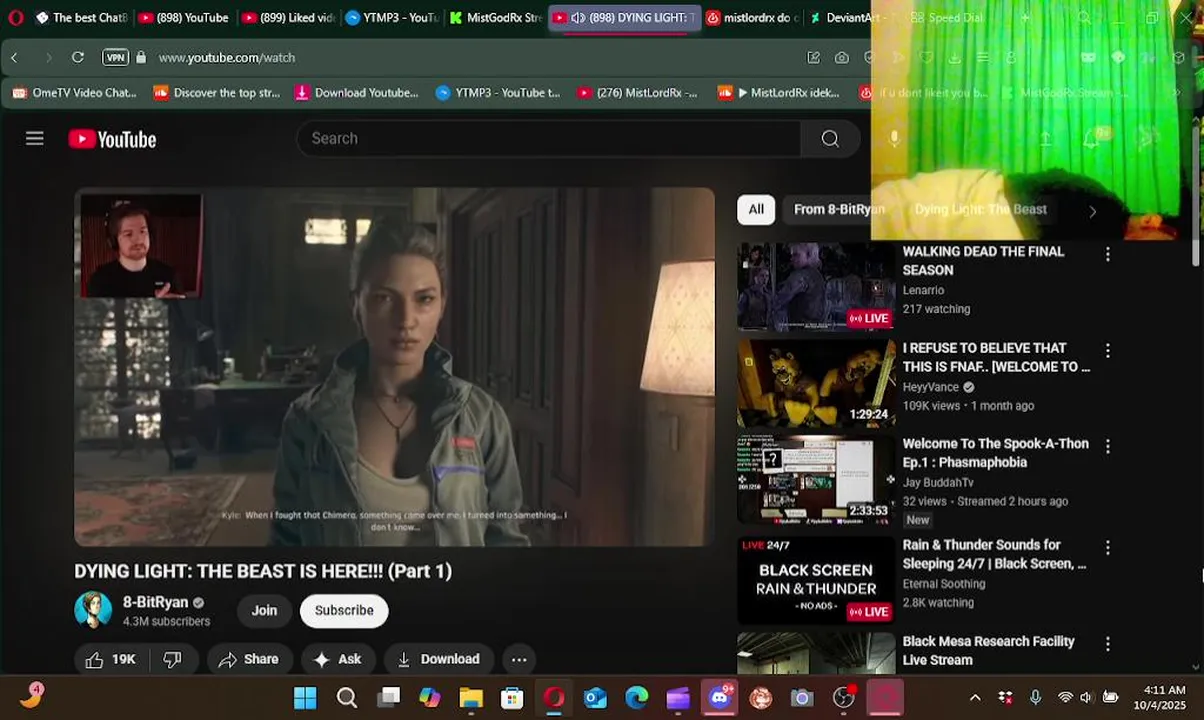Open the Walking Dead Final Season thumbnail
1204x720 pixels.
[x=816, y=287]
